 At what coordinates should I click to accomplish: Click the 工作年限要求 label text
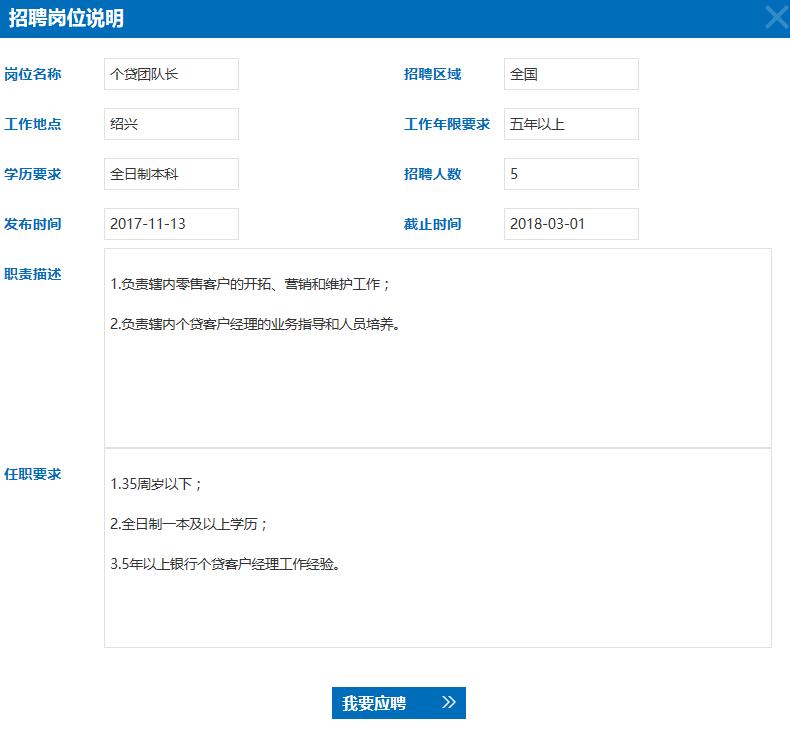coord(447,124)
